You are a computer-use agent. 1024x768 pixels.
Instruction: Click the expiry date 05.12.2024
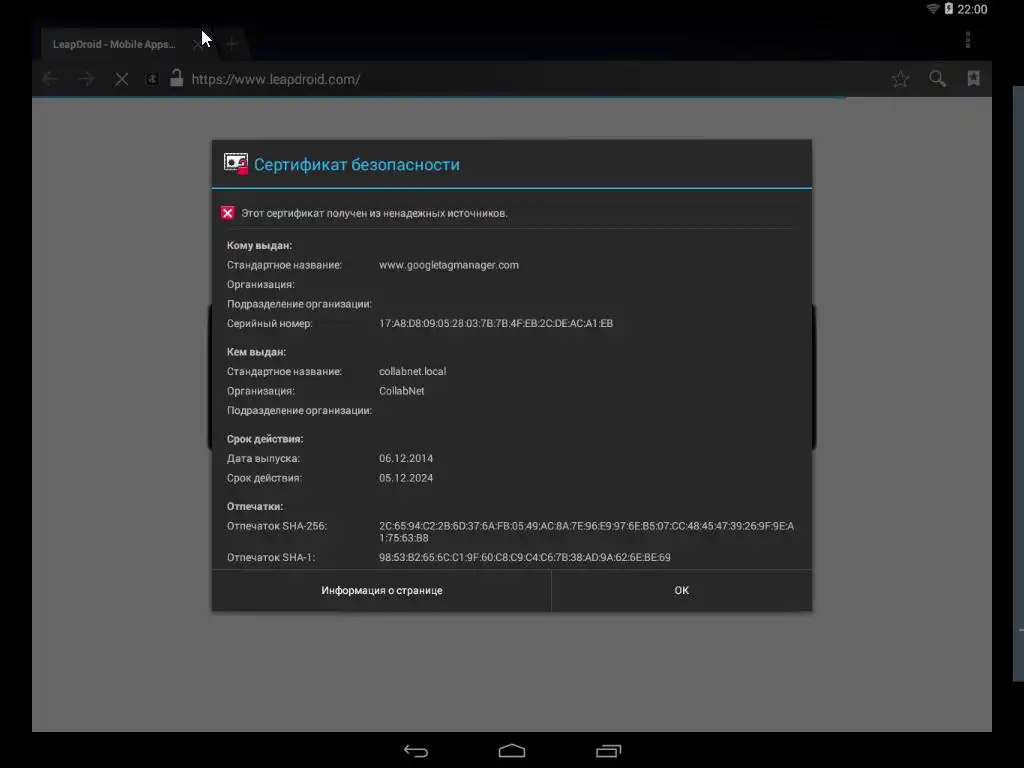406,478
